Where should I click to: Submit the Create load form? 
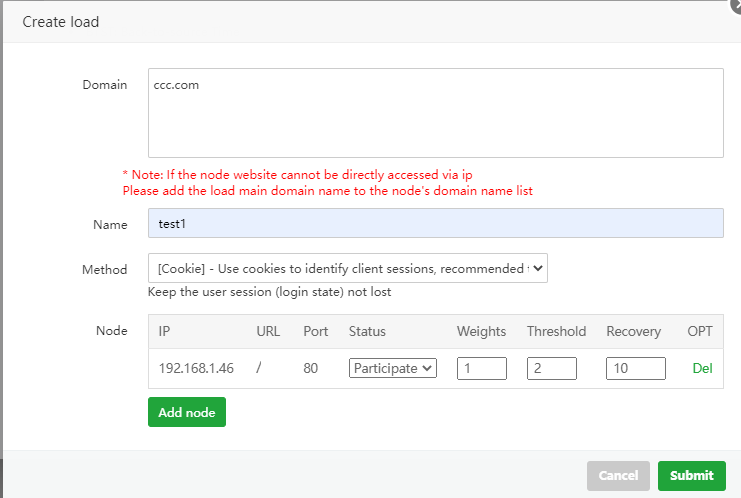point(691,475)
